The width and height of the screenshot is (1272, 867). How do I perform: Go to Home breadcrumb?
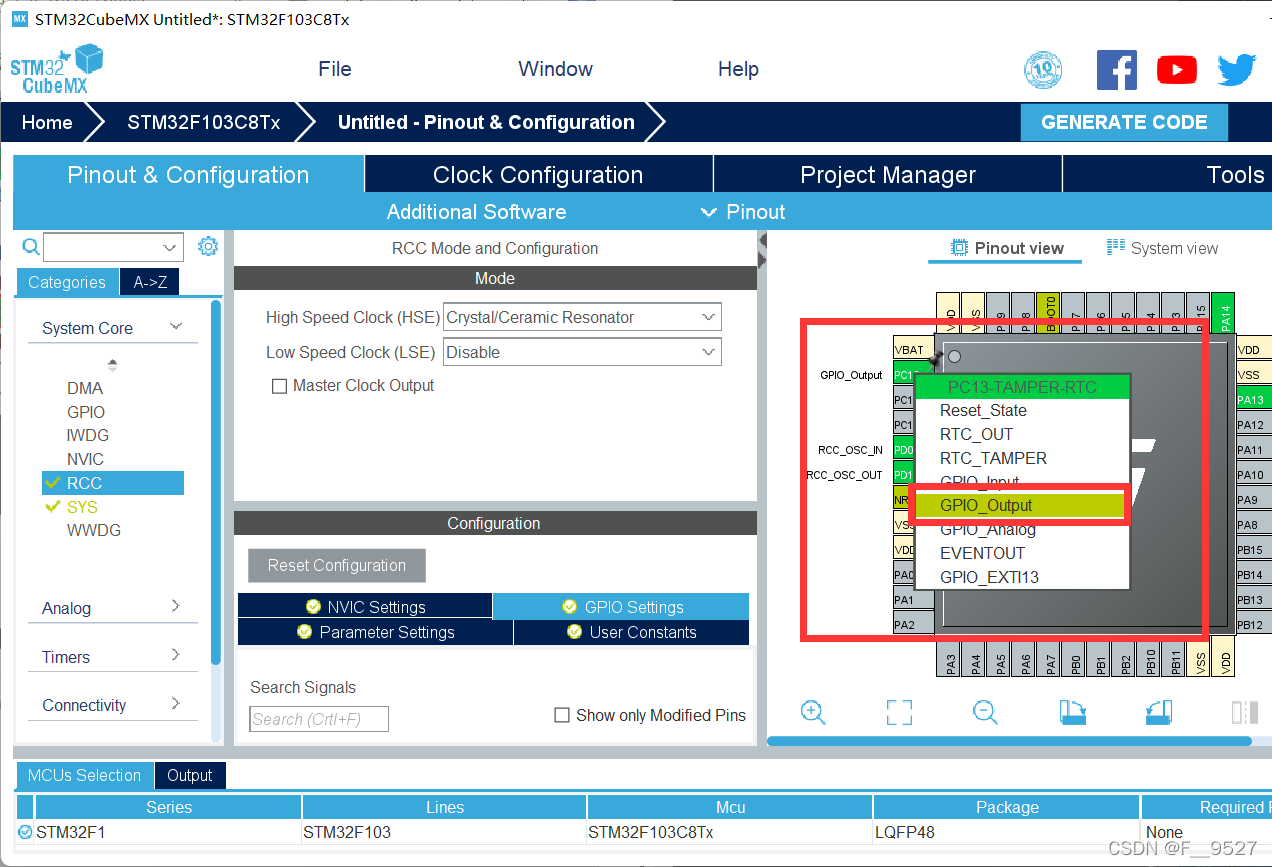[47, 122]
